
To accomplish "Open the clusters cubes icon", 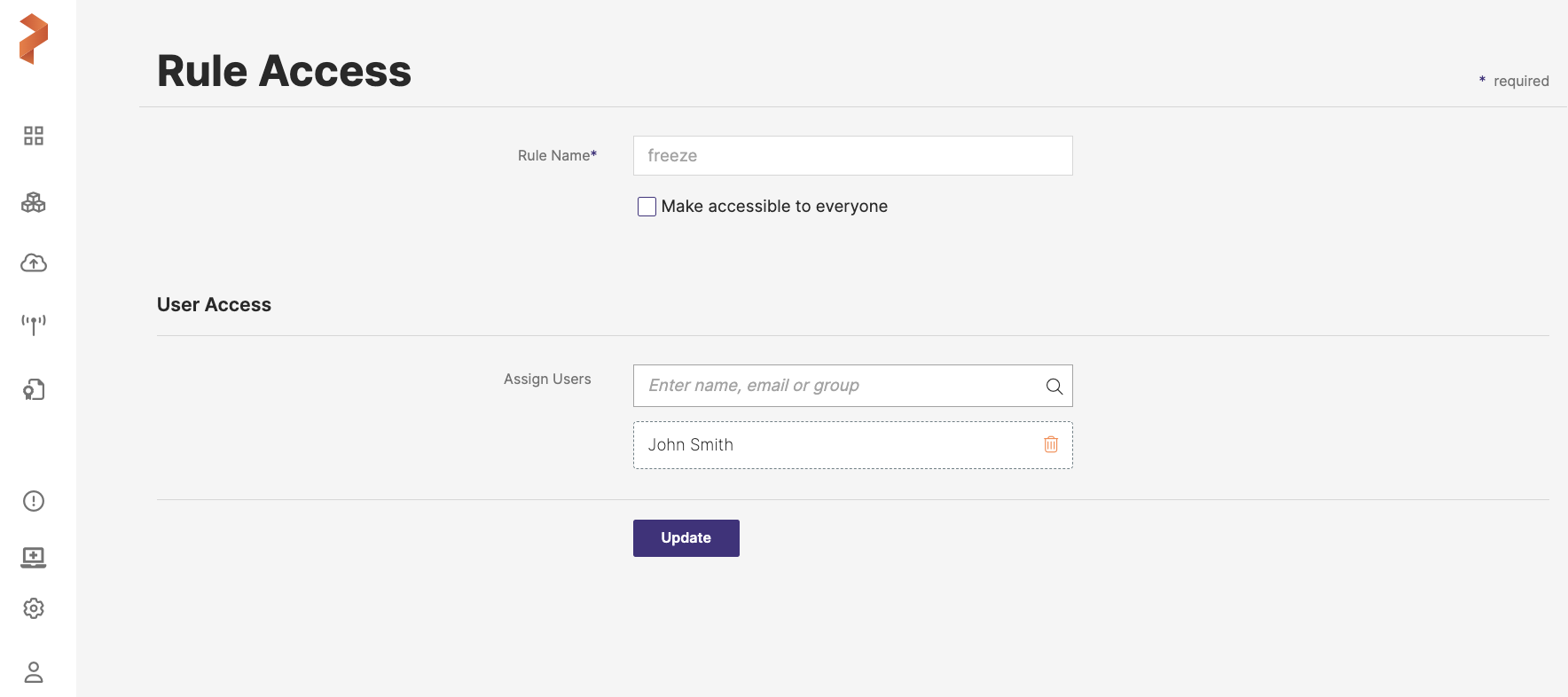I will click(x=34, y=203).
